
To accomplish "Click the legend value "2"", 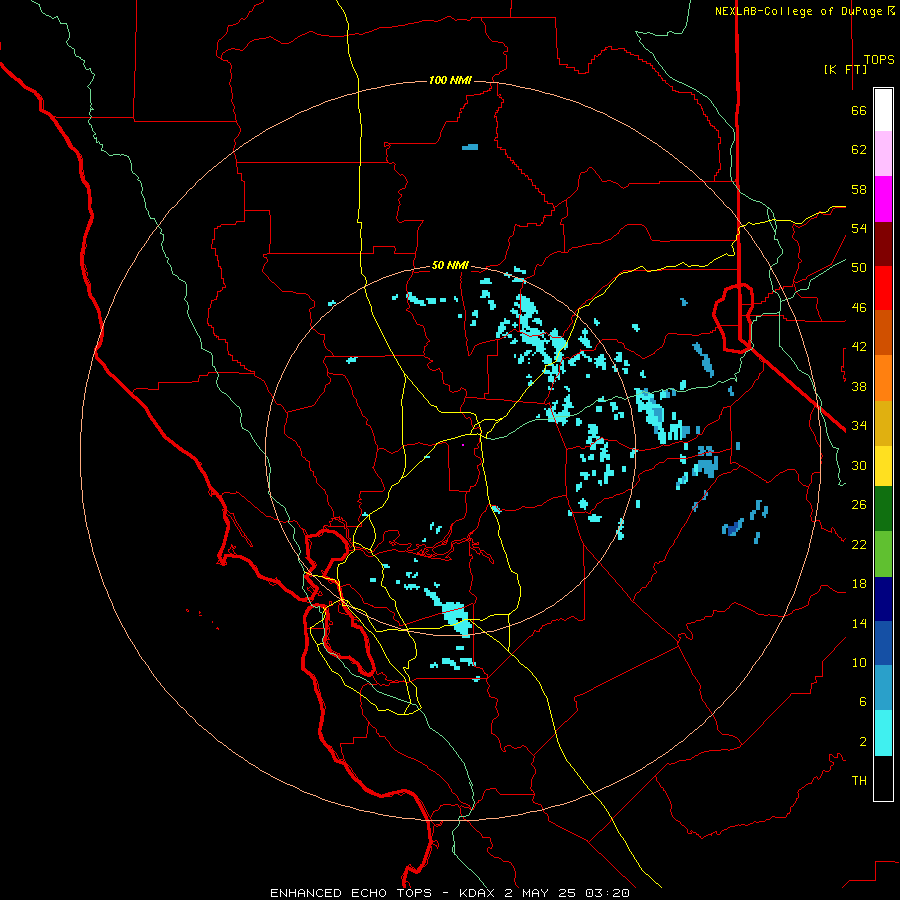I will coord(862,742).
